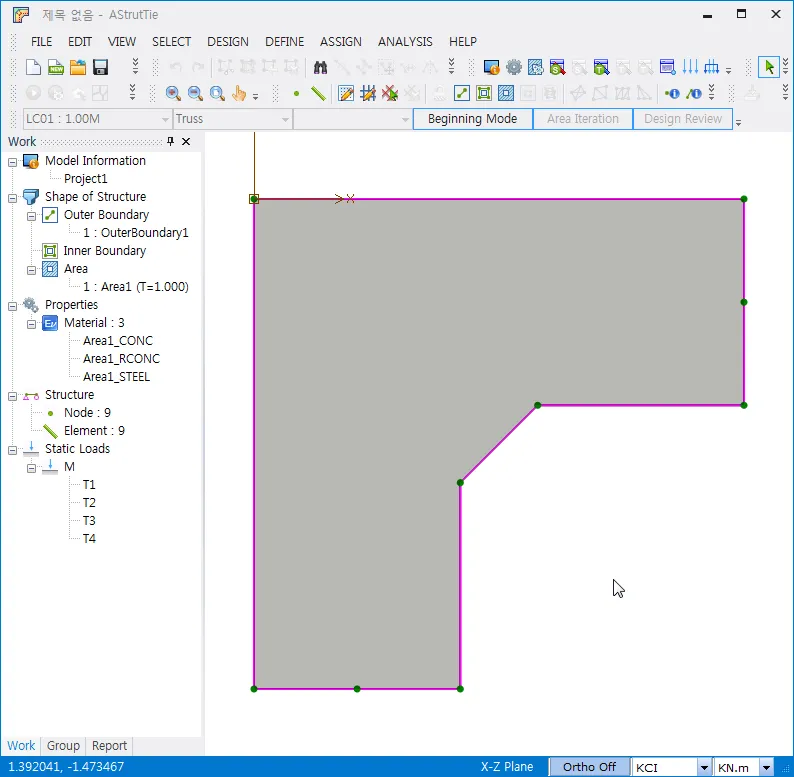Open the DESIGN menu
The image size is (794, 777).
coord(228,42)
